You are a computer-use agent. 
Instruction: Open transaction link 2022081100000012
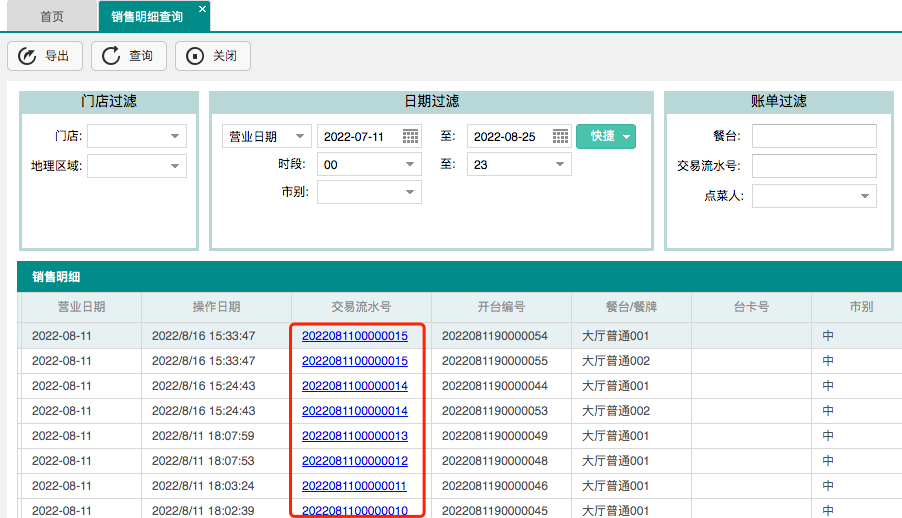coord(355,461)
